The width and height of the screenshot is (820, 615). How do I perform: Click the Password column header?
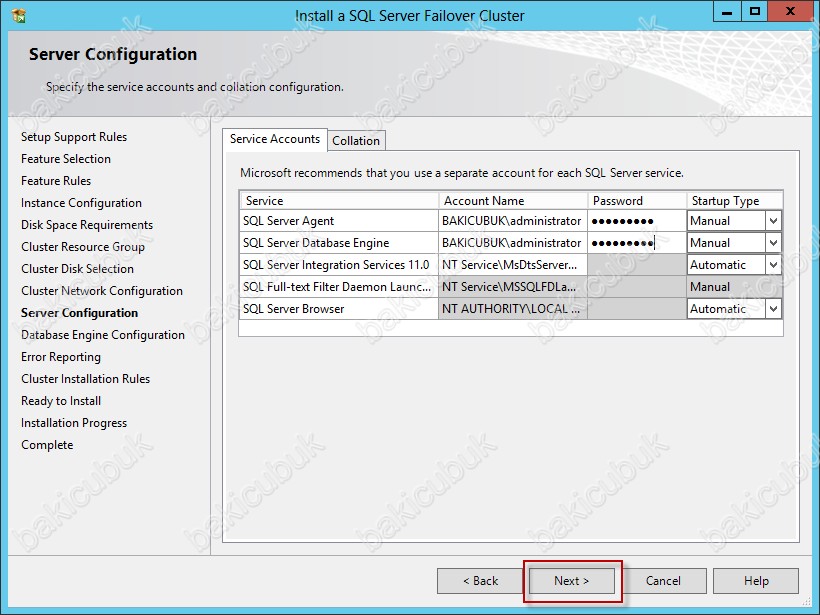click(637, 201)
